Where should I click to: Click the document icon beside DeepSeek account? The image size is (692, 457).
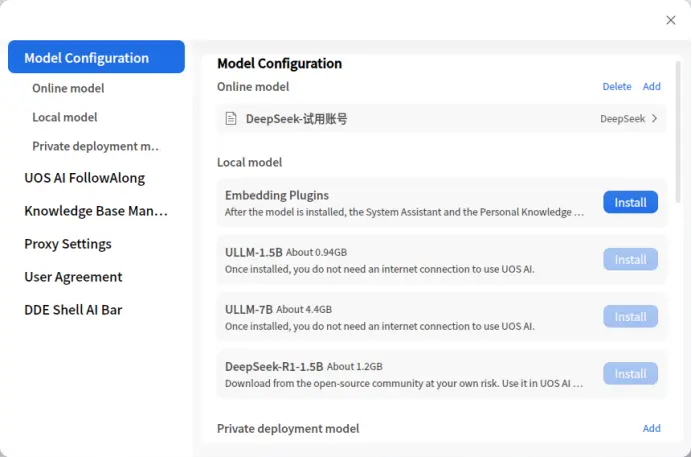click(x=231, y=118)
